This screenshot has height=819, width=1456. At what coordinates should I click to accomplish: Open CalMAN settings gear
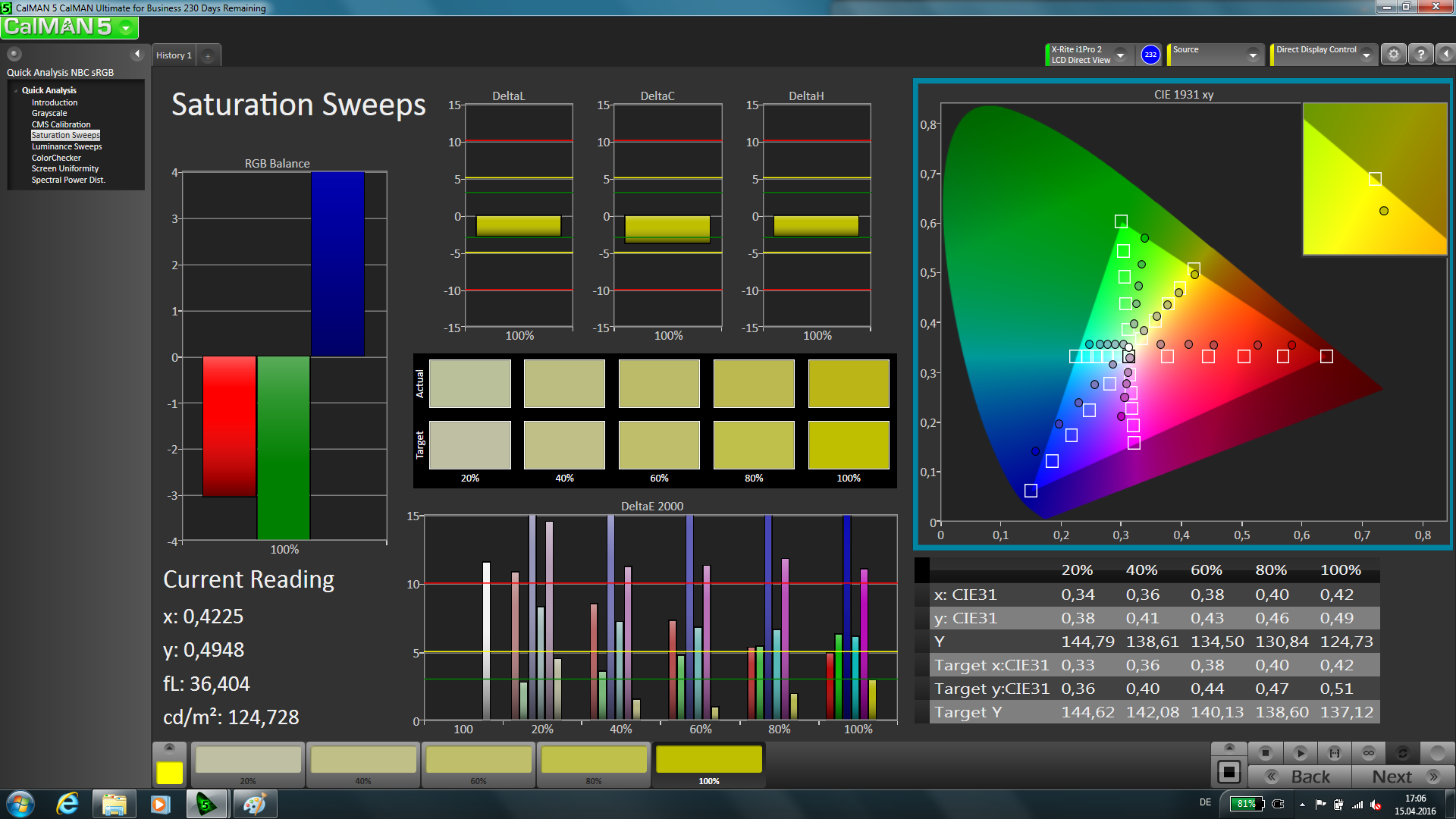1393,55
